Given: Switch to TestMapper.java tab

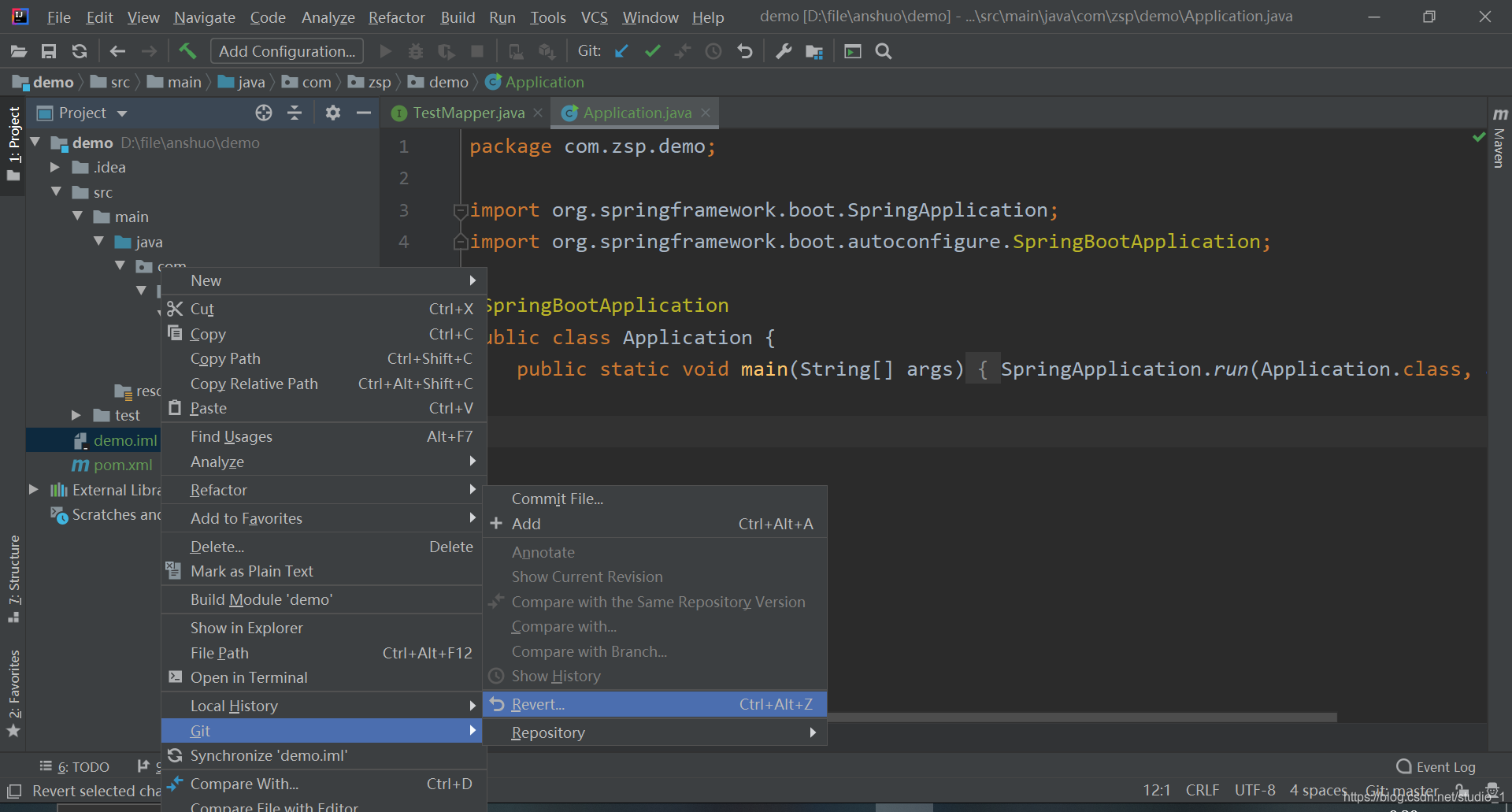Looking at the screenshot, I should coord(468,113).
